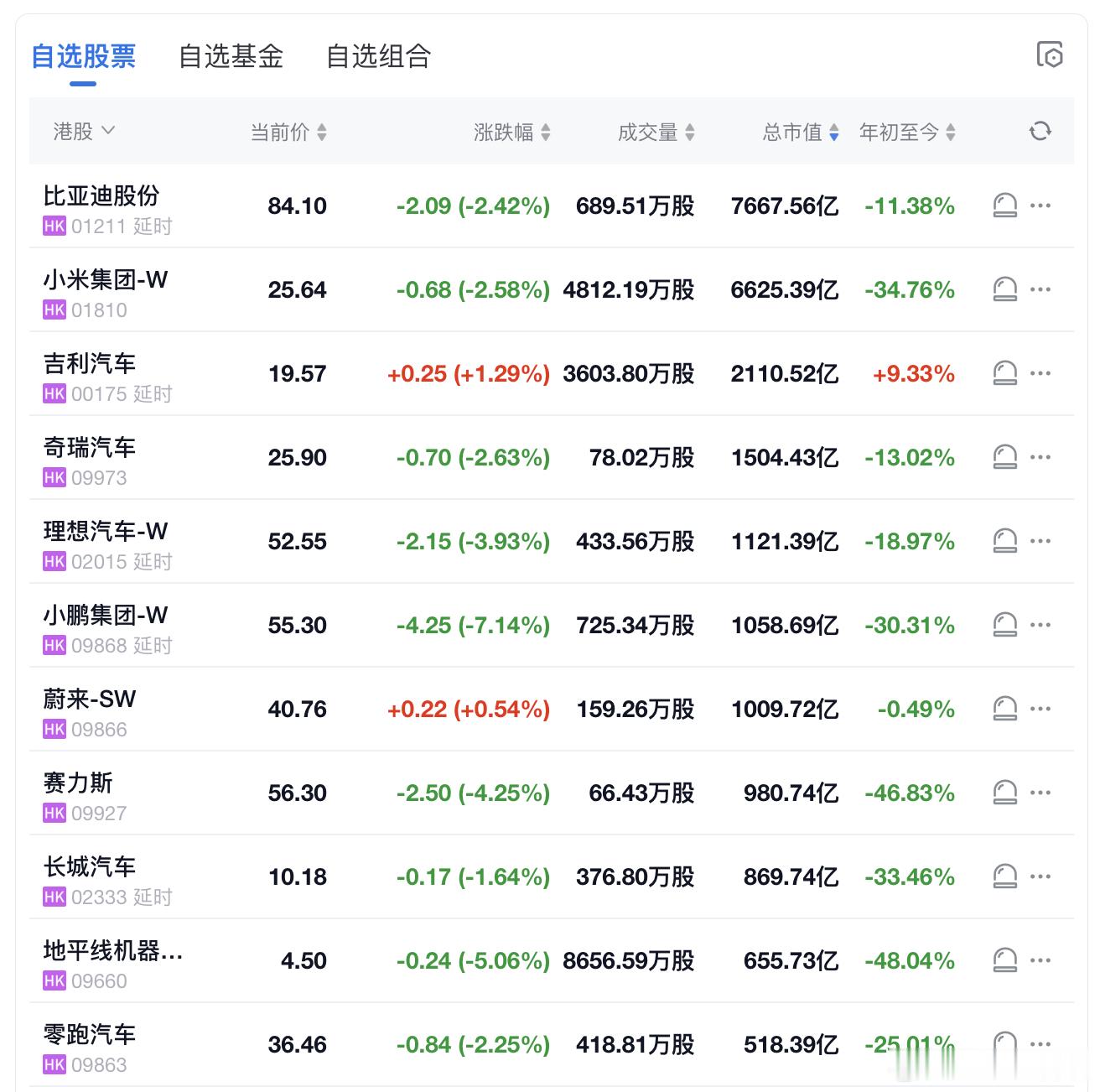Image resolution: width=1100 pixels, height=1092 pixels.
Task: Sort by 成交量 column
Action: pyautogui.click(x=656, y=132)
